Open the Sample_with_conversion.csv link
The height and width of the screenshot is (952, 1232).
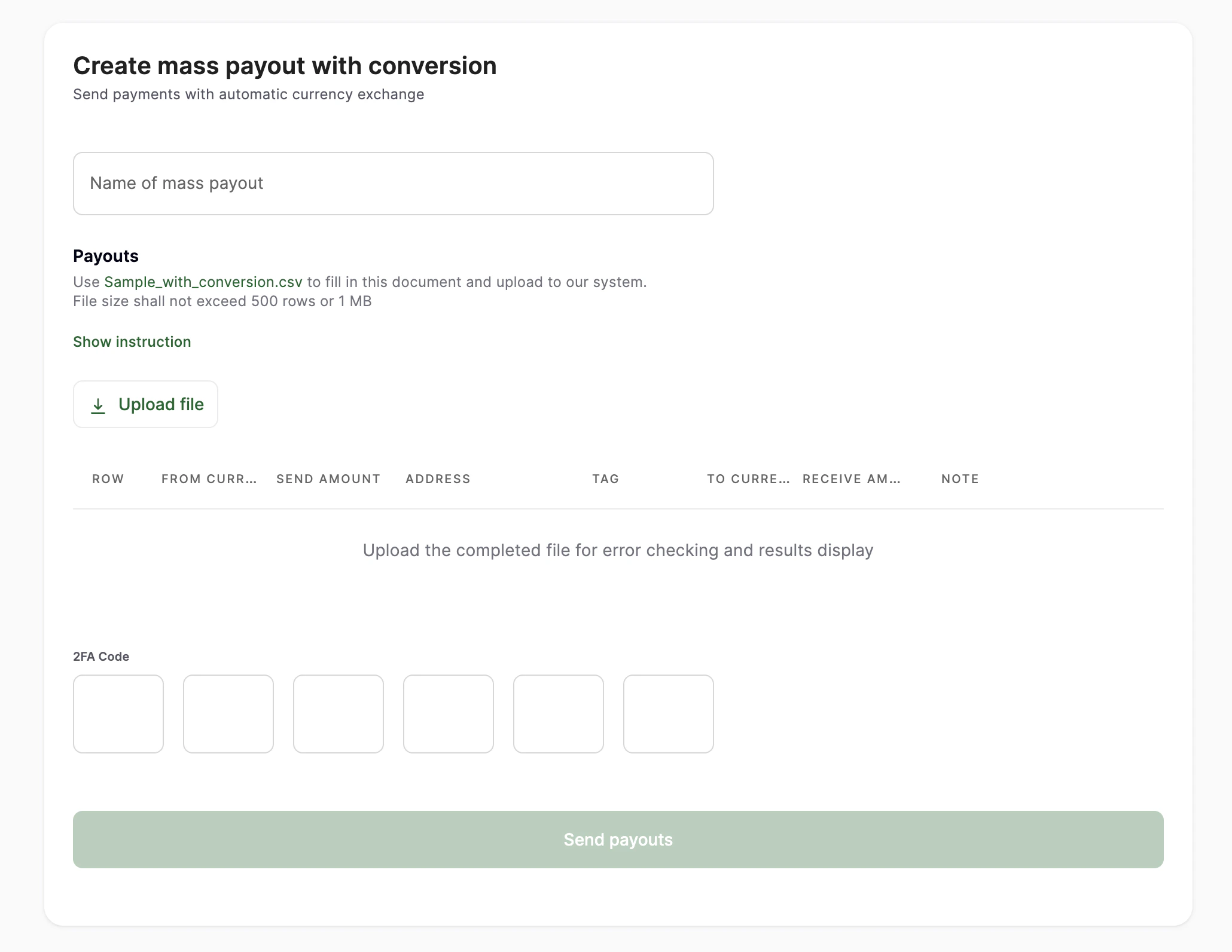pyautogui.click(x=203, y=282)
